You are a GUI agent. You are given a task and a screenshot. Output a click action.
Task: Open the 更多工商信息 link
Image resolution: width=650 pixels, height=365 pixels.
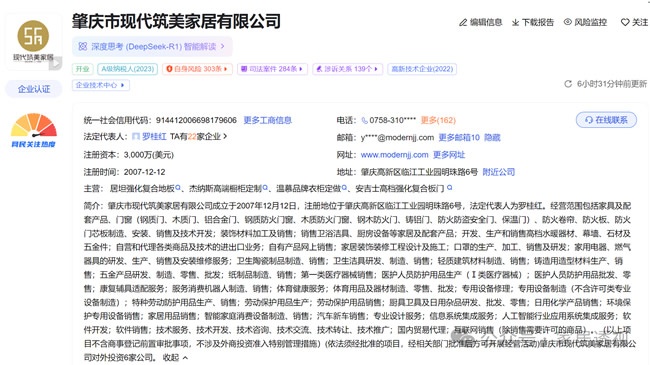pyautogui.click(x=267, y=120)
